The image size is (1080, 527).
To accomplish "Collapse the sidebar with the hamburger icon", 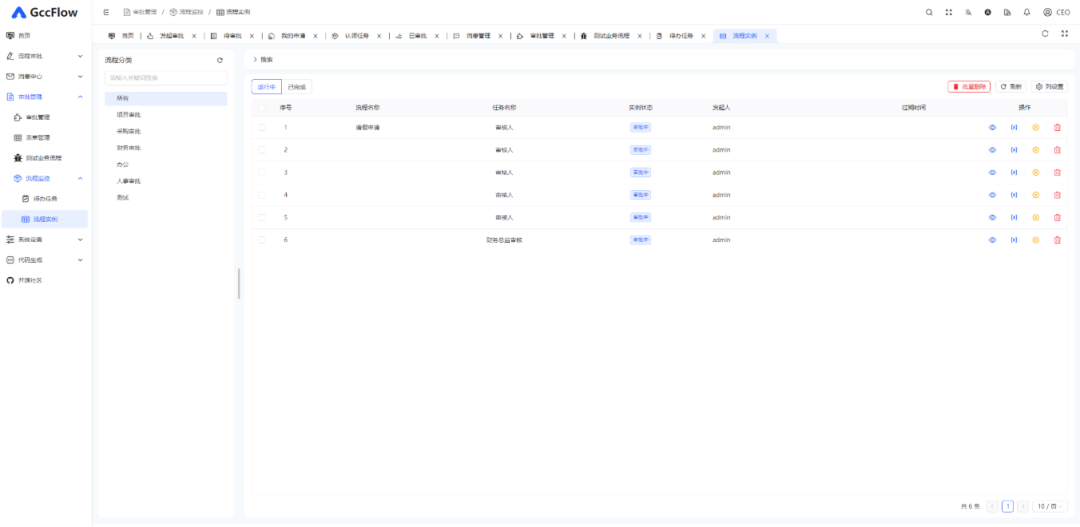I will pyautogui.click(x=105, y=12).
